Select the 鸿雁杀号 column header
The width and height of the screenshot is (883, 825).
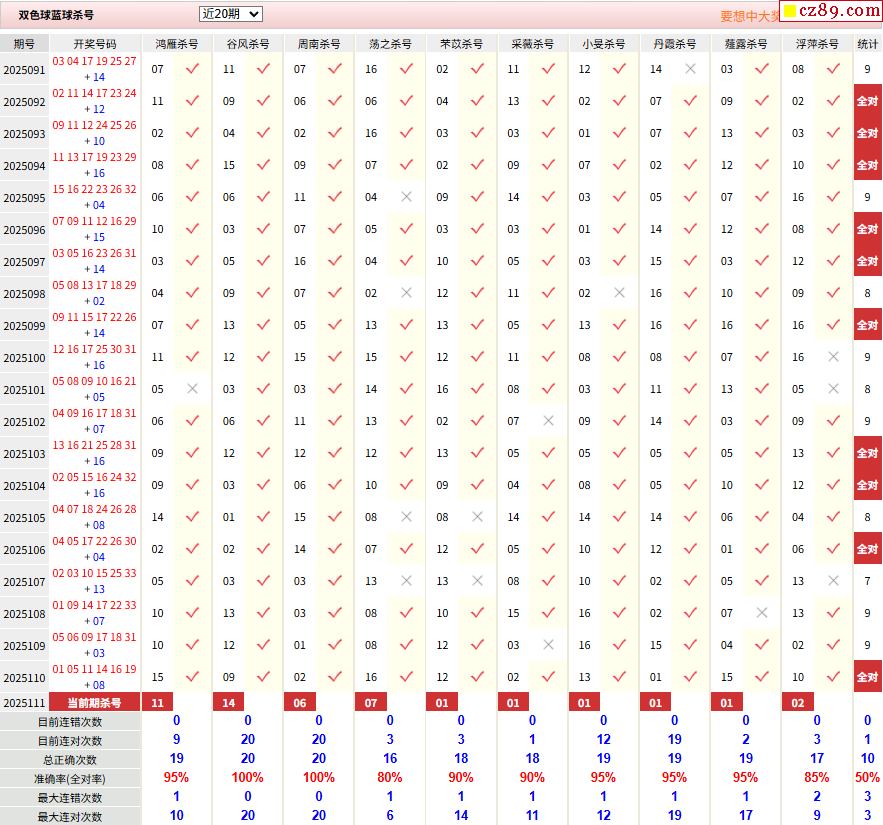click(x=176, y=44)
